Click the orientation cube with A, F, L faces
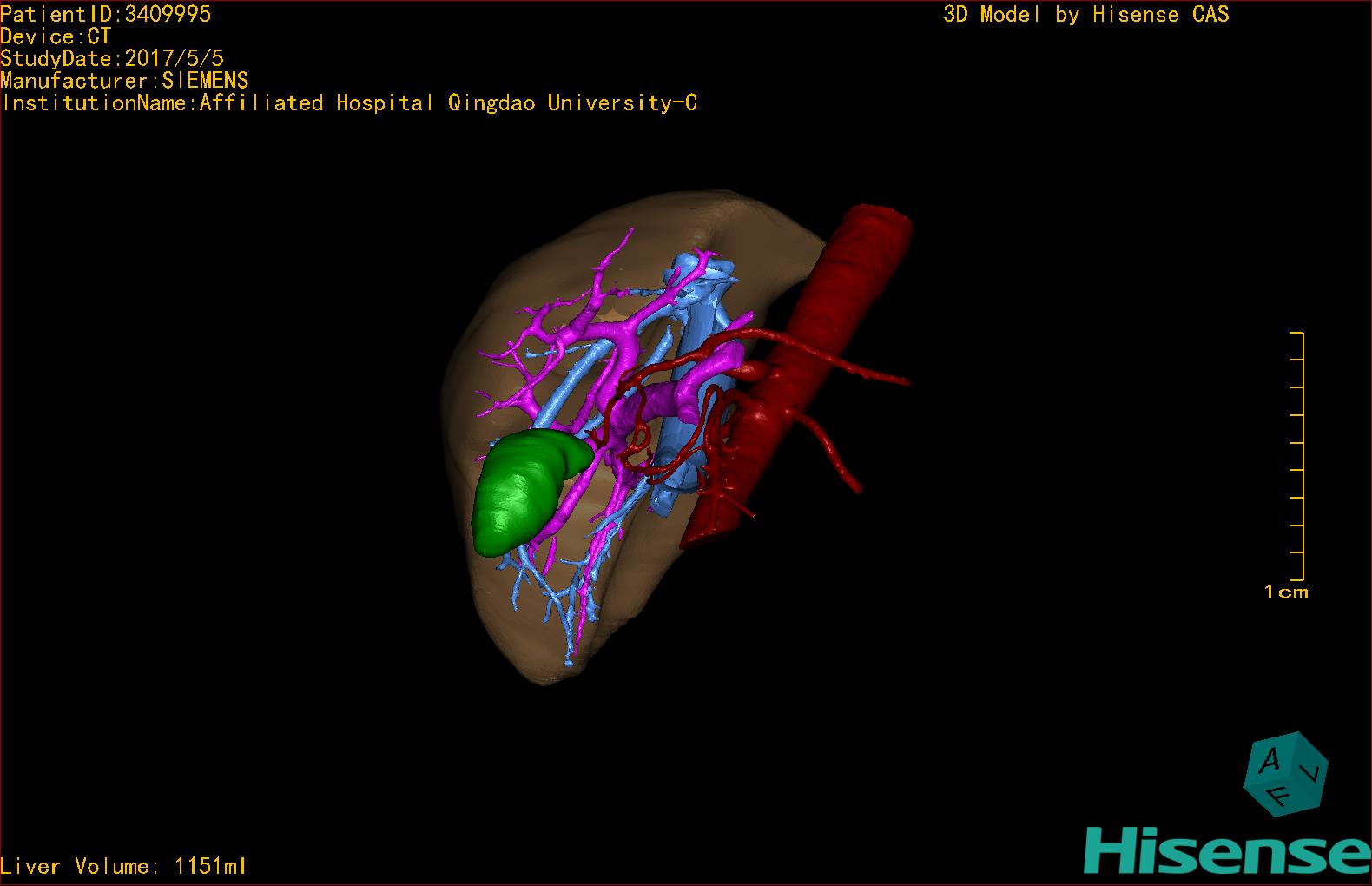Screen dimensions: 1372x886 pos(1286,774)
